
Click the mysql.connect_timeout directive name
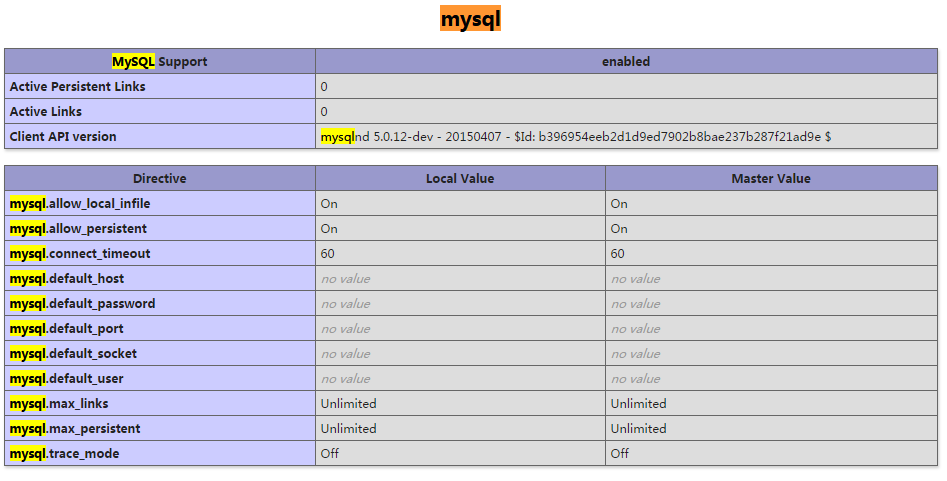click(x=80, y=253)
